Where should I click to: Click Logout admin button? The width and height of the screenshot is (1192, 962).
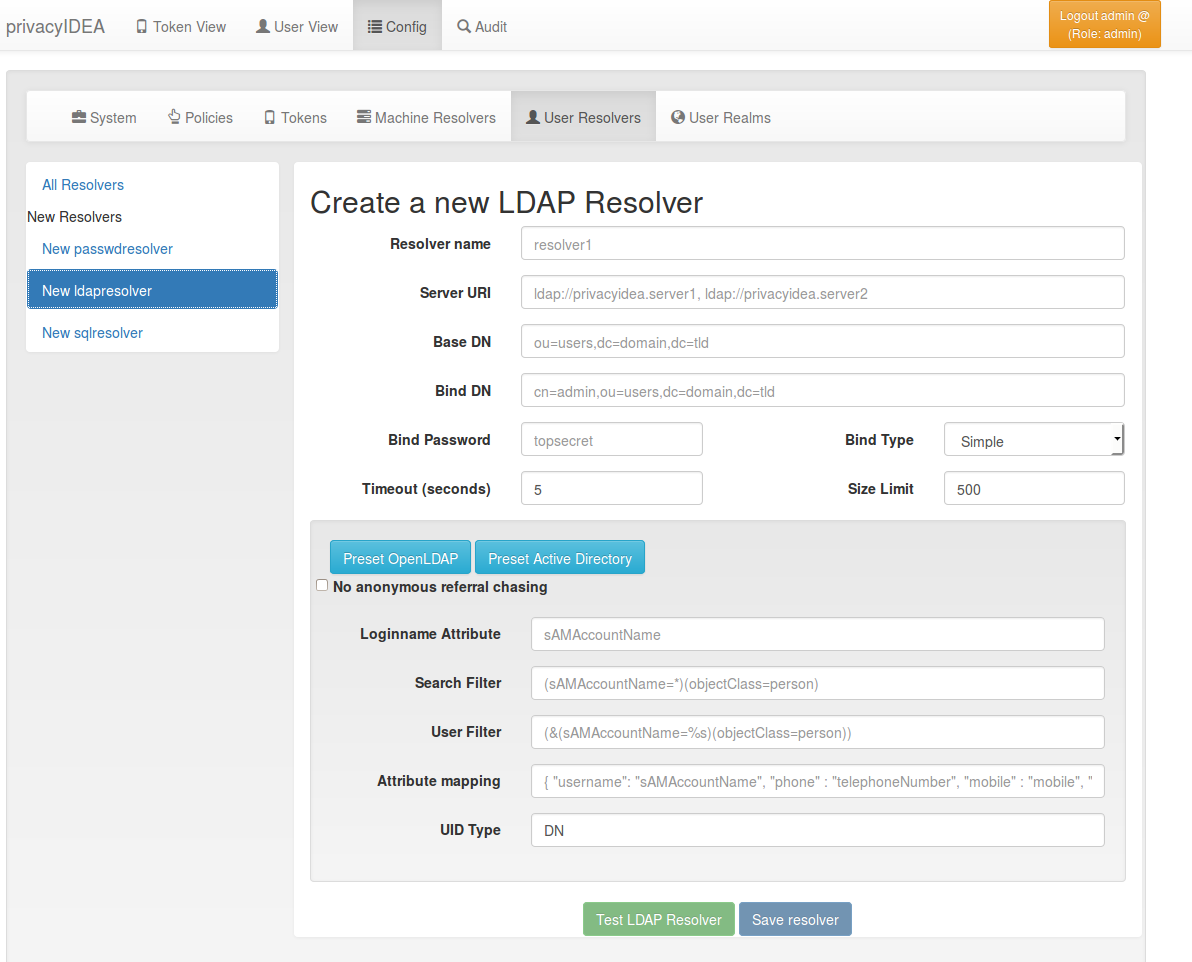(x=1105, y=24)
